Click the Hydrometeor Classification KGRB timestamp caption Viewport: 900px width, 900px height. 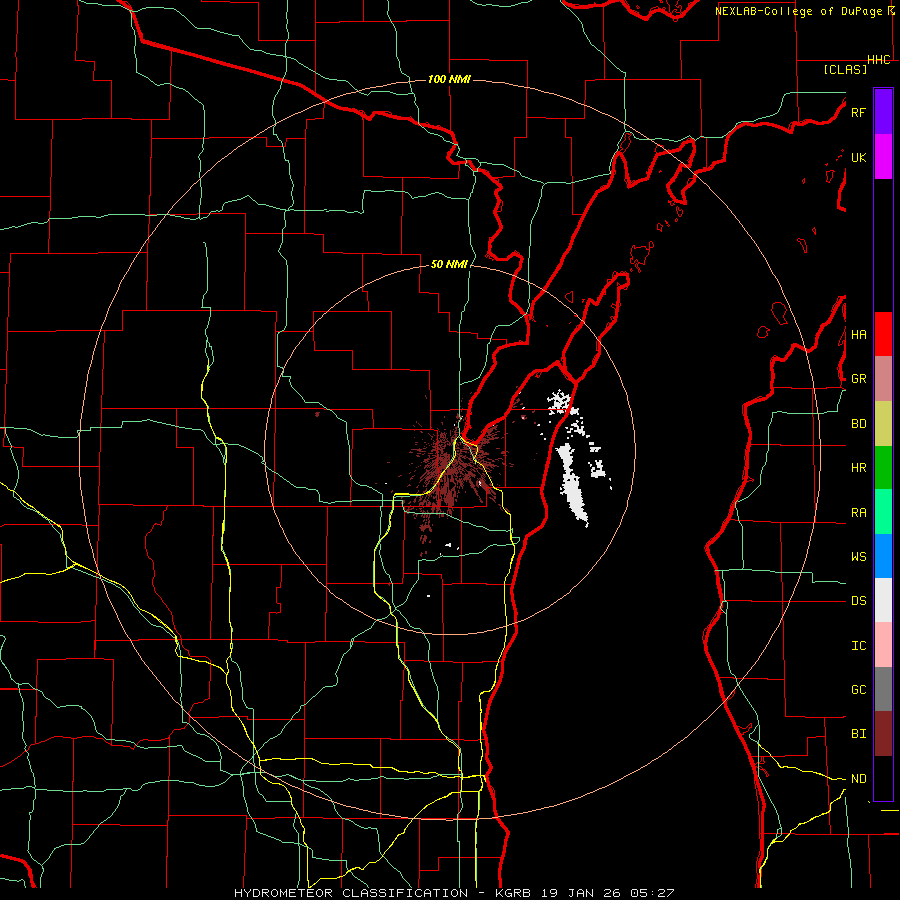[x=454, y=893]
